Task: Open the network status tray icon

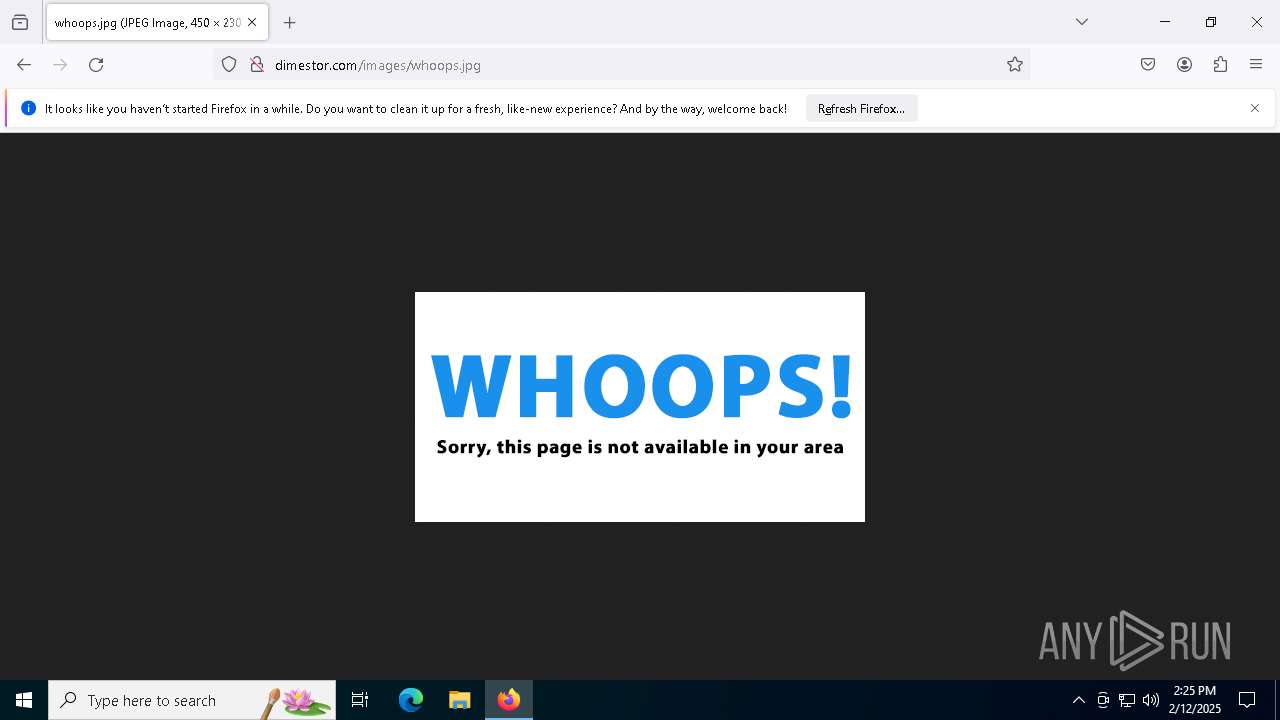Action: pyautogui.click(x=1127, y=700)
